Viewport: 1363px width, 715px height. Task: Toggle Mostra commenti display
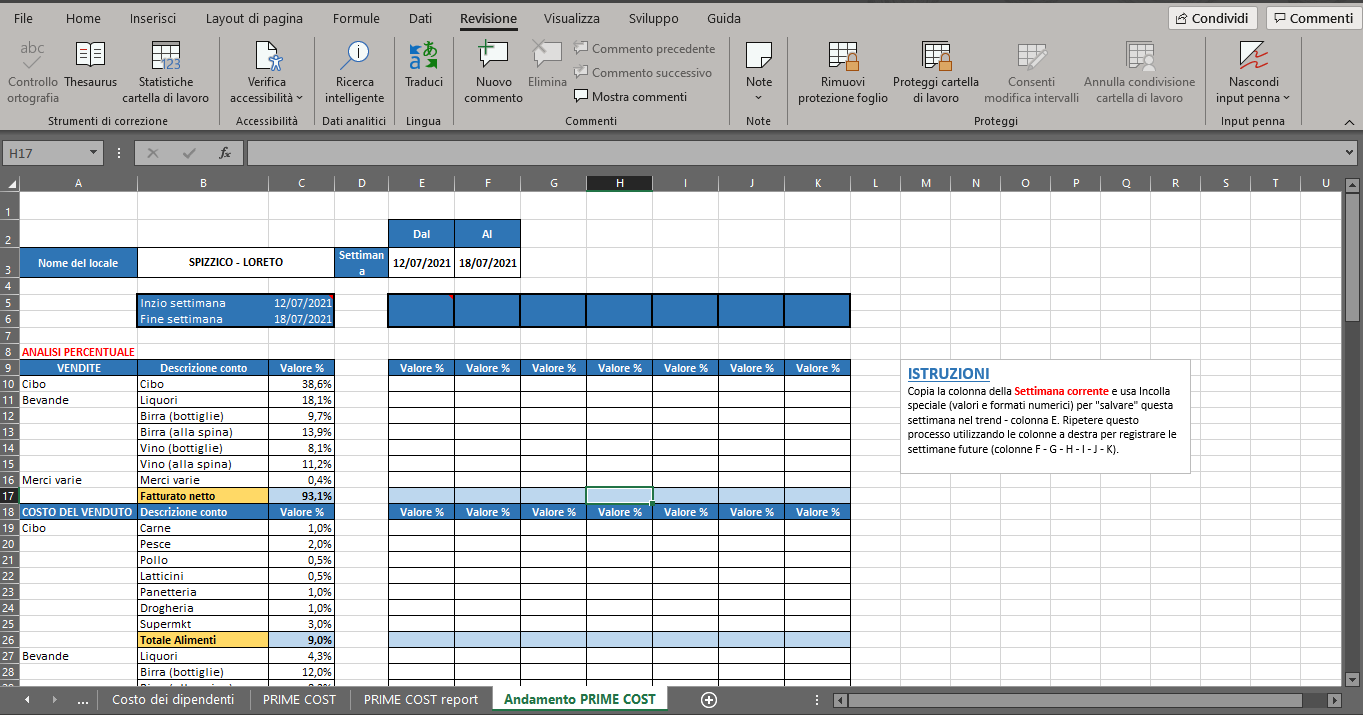pyautogui.click(x=630, y=97)
